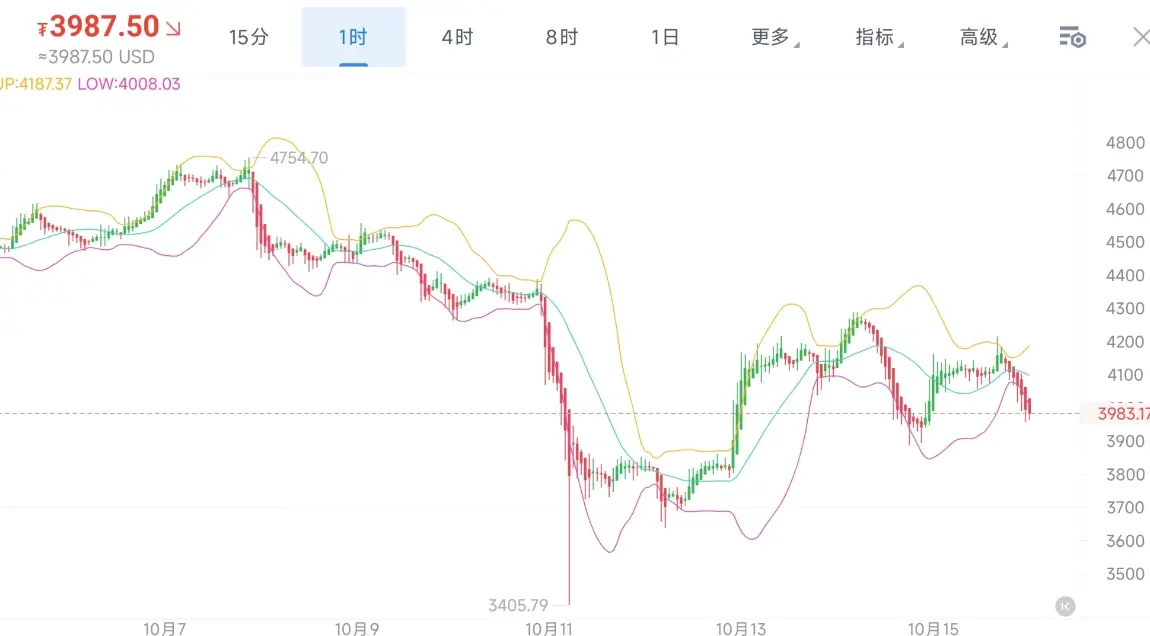Click the red price down-arrow icon
The image size is (1150, 636).
click(x=173, y=29)
